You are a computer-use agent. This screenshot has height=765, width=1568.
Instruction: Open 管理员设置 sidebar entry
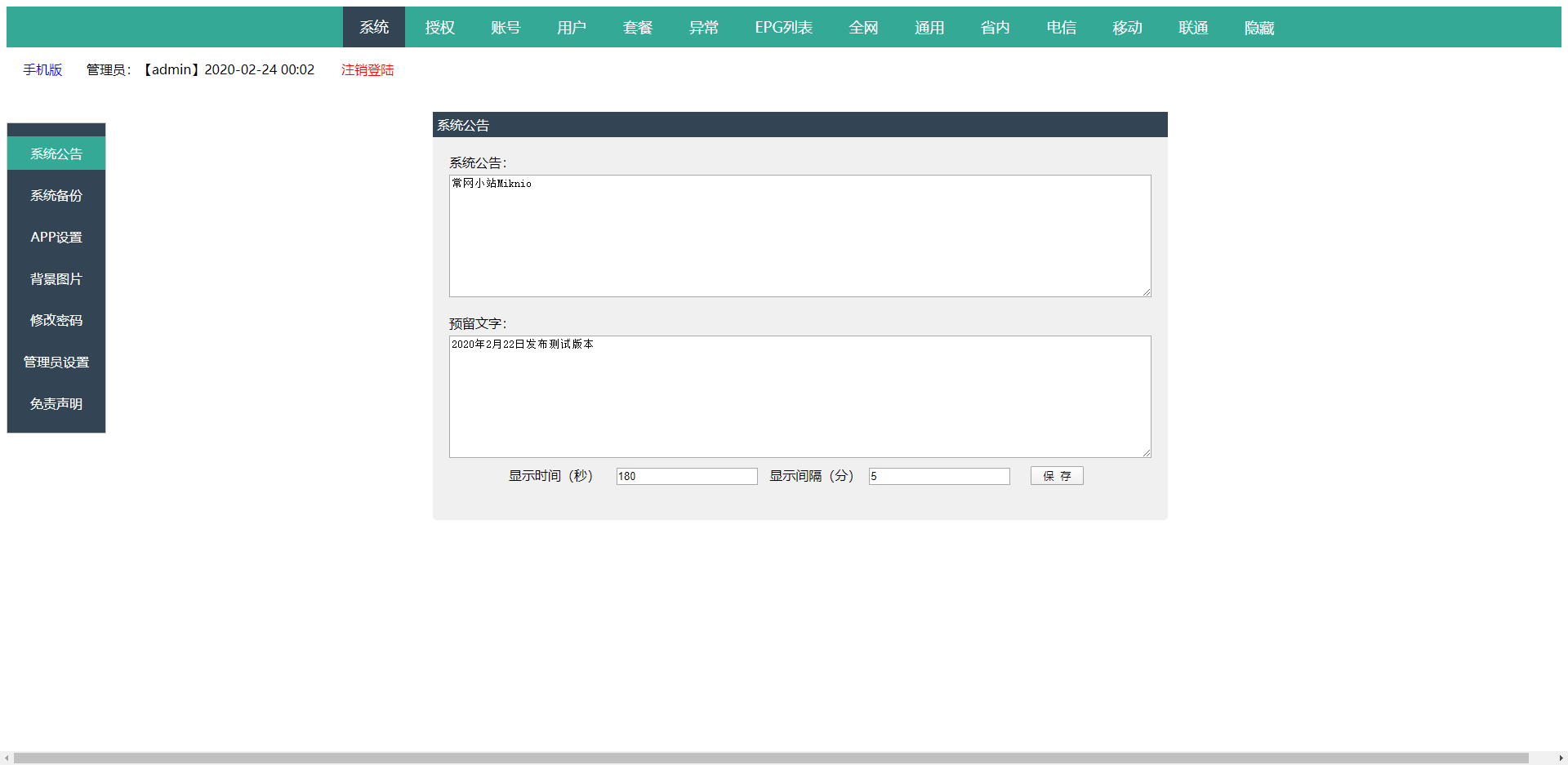click(x=56, y=362)
